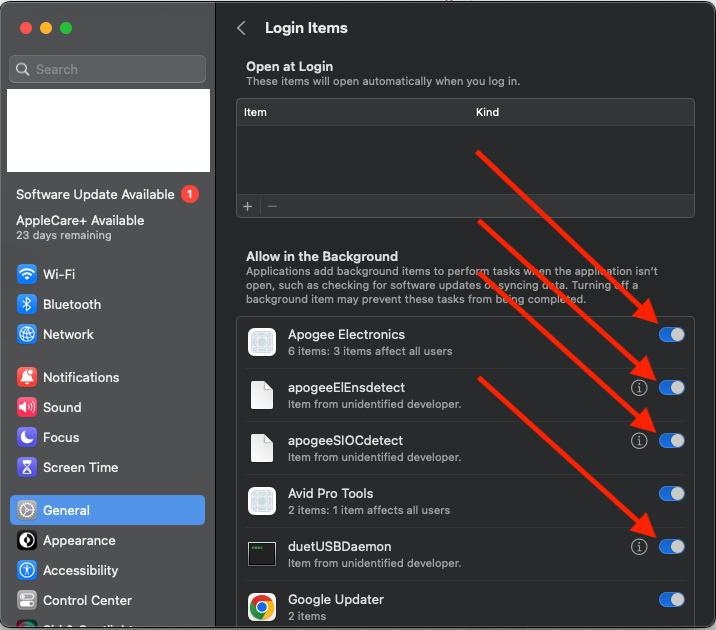Open Focus moon icon in sidebar

tap(27, 437)
